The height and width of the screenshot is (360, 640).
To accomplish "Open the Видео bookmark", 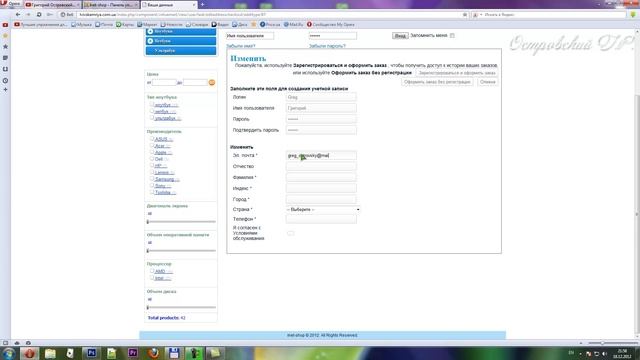I will [x=220, y=24].
